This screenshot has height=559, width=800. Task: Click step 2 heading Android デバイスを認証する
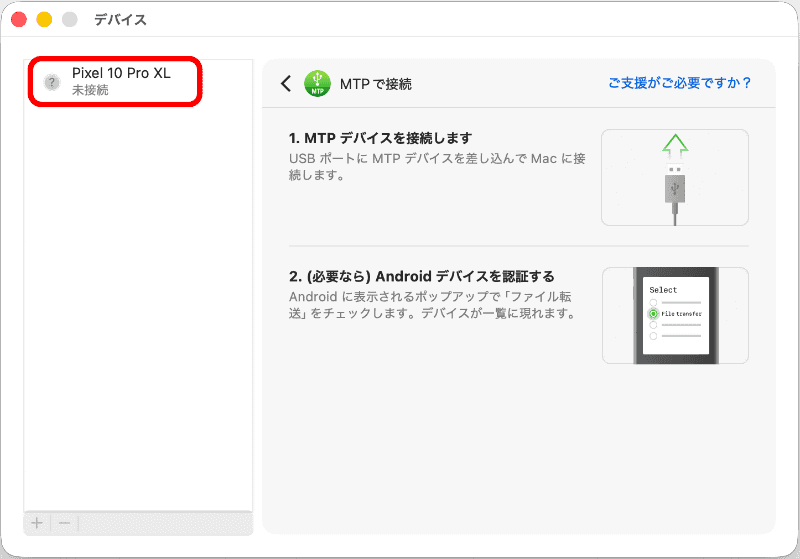point(421,276)
